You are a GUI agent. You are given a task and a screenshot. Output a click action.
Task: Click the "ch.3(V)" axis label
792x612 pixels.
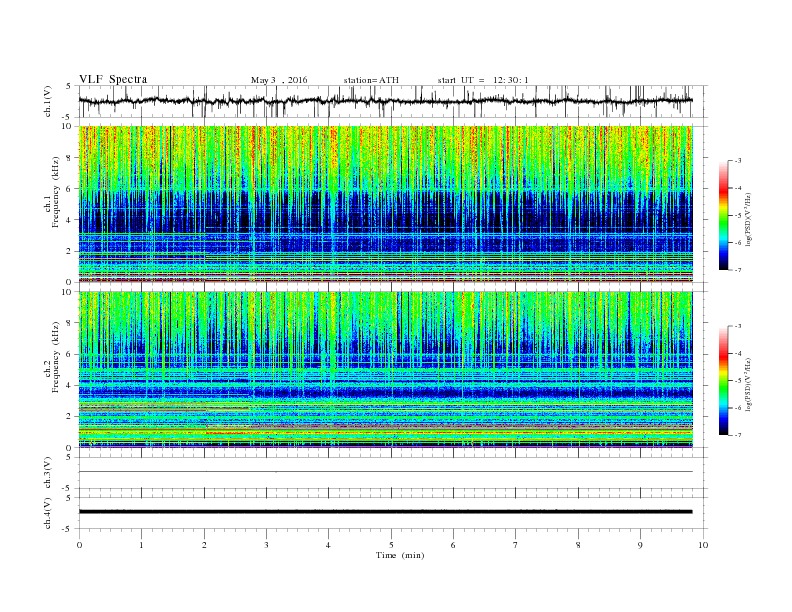point(48,473)
